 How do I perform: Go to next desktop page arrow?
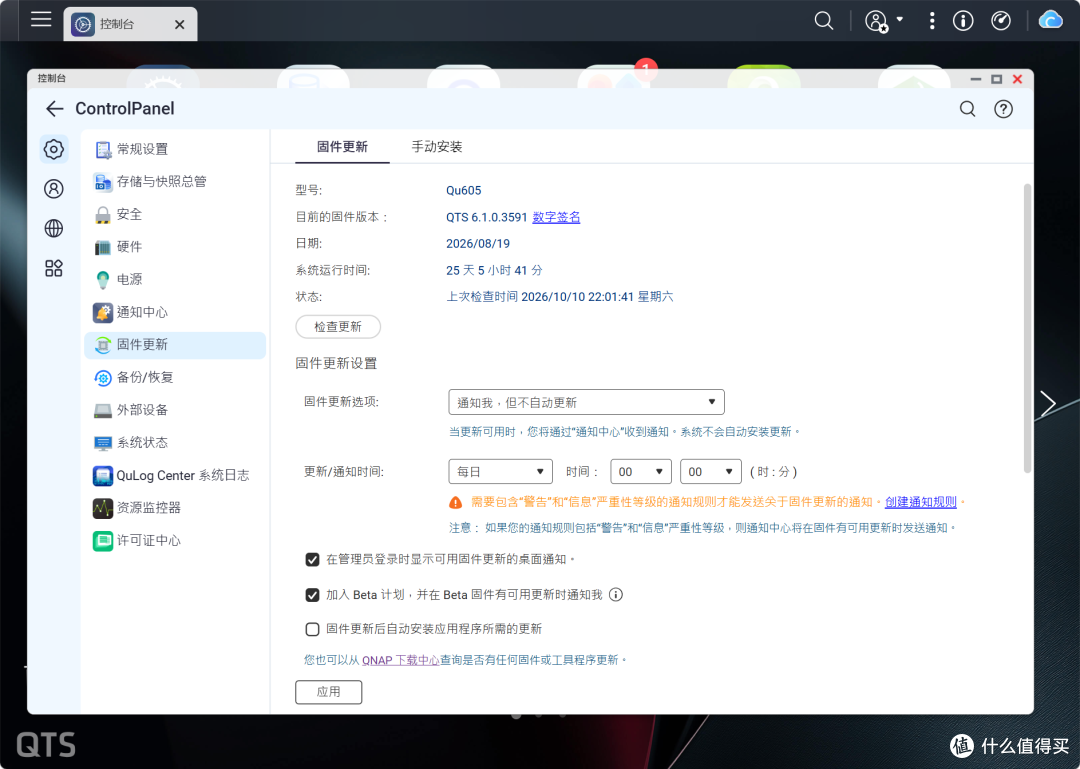[x=1048, y=404]
